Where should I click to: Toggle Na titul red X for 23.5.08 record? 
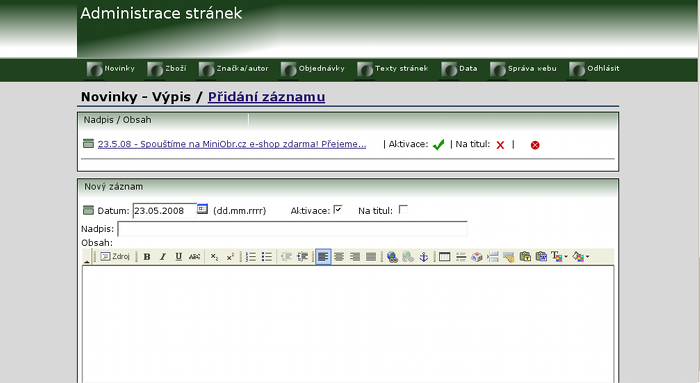coord(500,145)
